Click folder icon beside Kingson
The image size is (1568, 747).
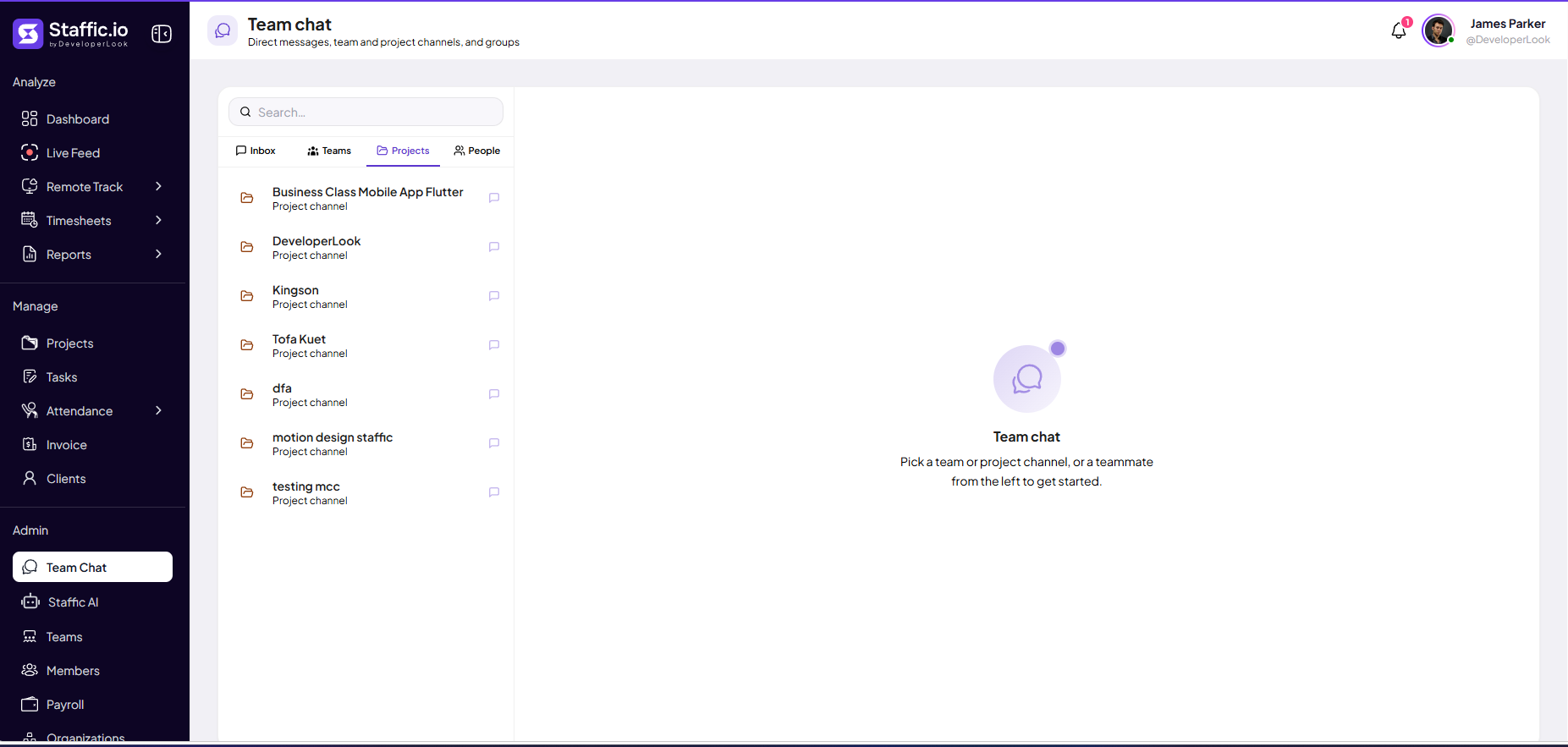click(247, 296)
